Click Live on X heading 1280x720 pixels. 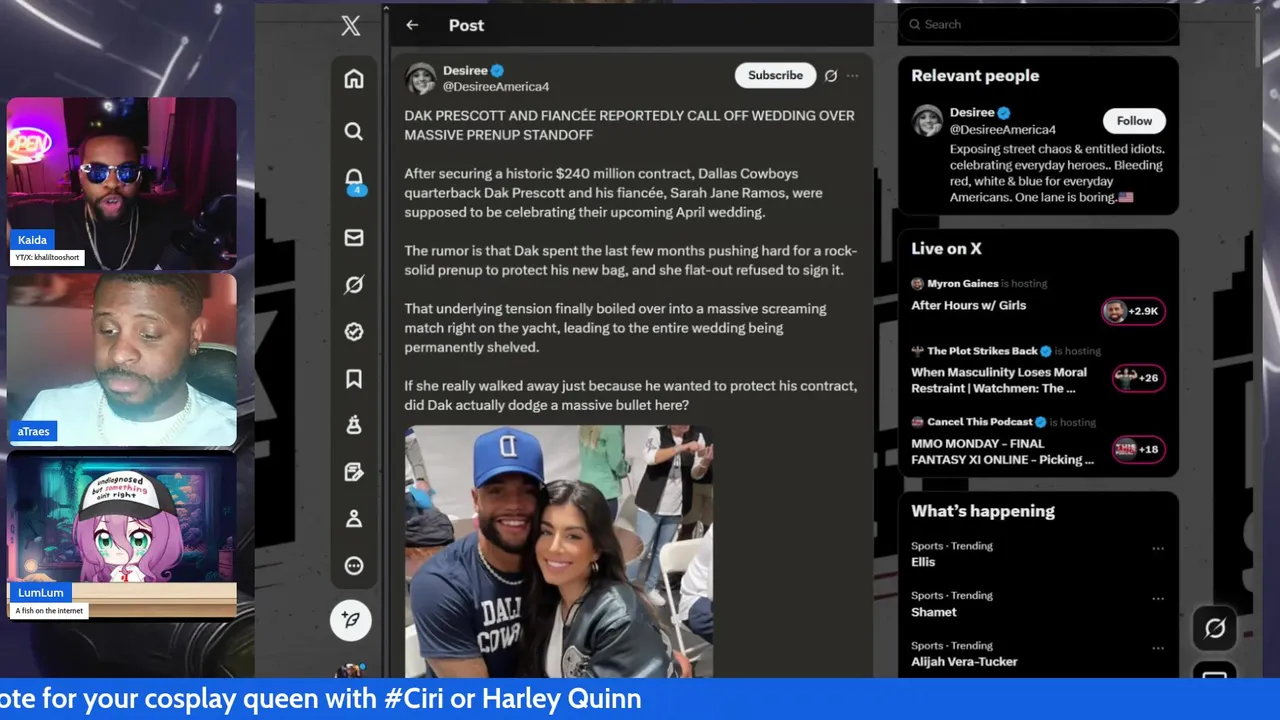[x=946, y=249]
